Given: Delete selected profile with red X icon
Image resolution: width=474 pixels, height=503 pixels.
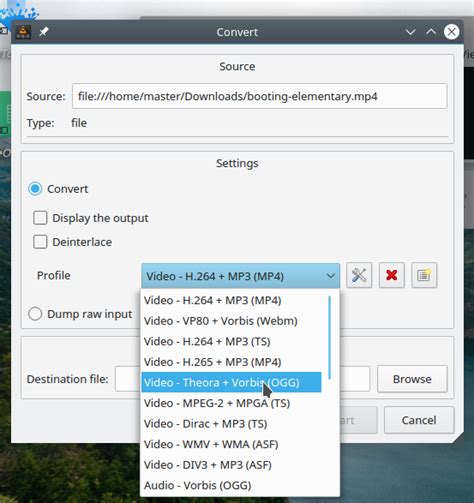Looking at the screenshot, I should click(392, 275).
